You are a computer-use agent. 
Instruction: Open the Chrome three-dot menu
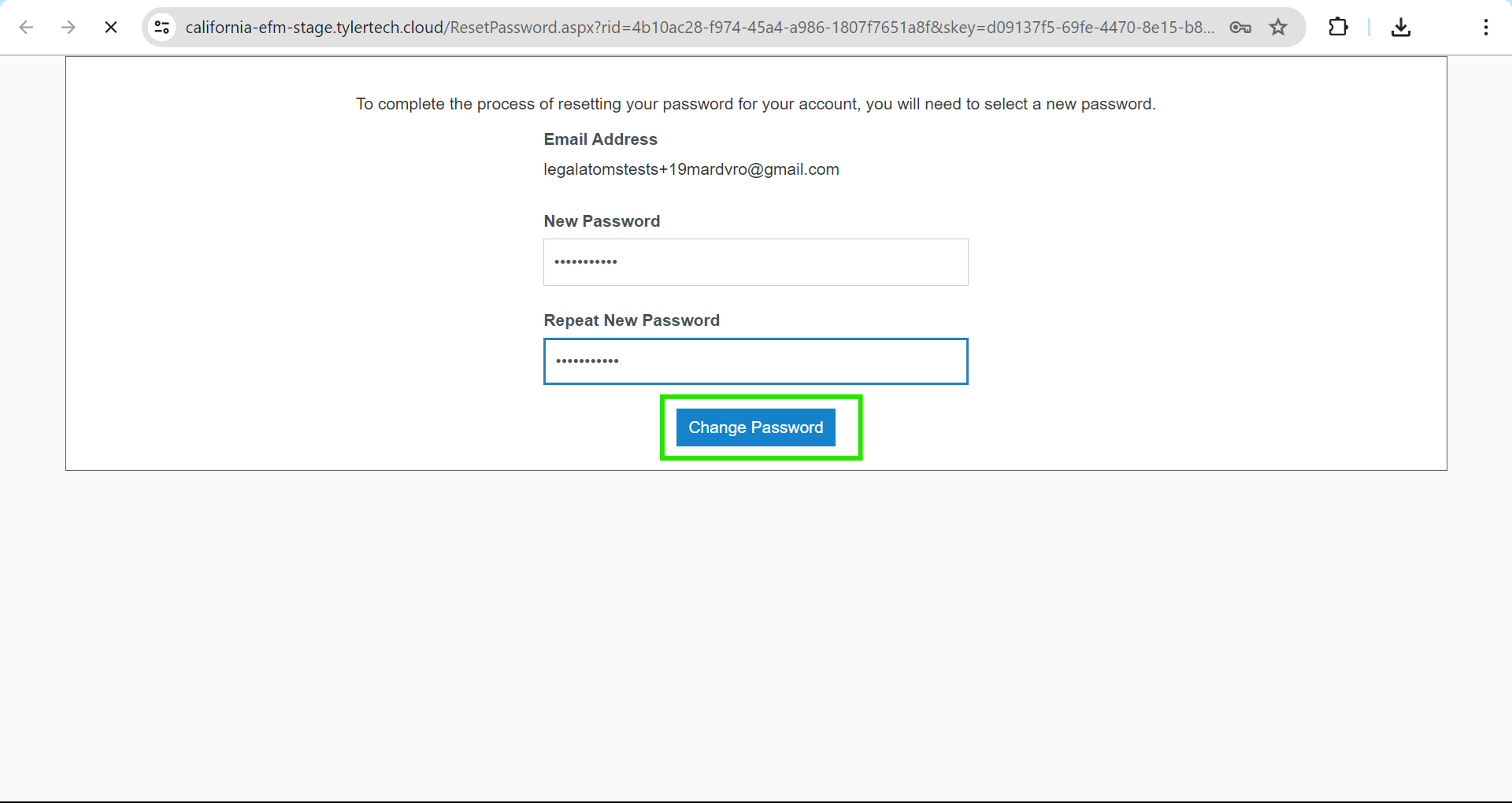[1486, 28]
